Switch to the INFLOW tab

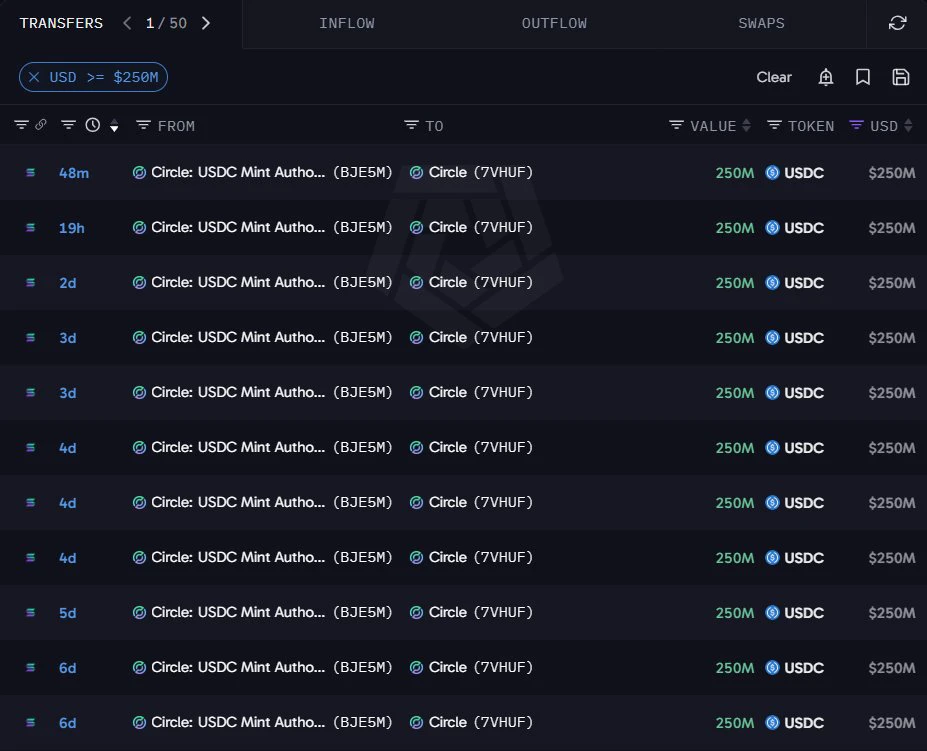point(346,24)
